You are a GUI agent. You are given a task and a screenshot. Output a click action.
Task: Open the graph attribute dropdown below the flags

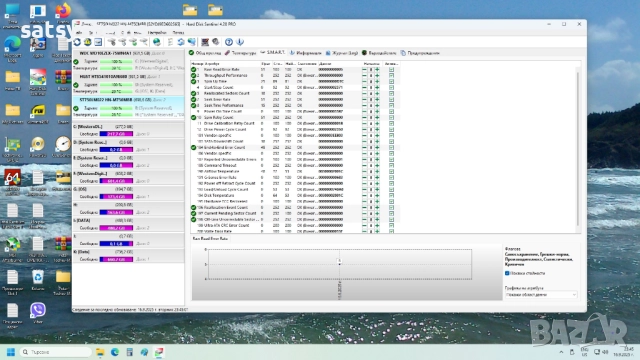point(541,295)
